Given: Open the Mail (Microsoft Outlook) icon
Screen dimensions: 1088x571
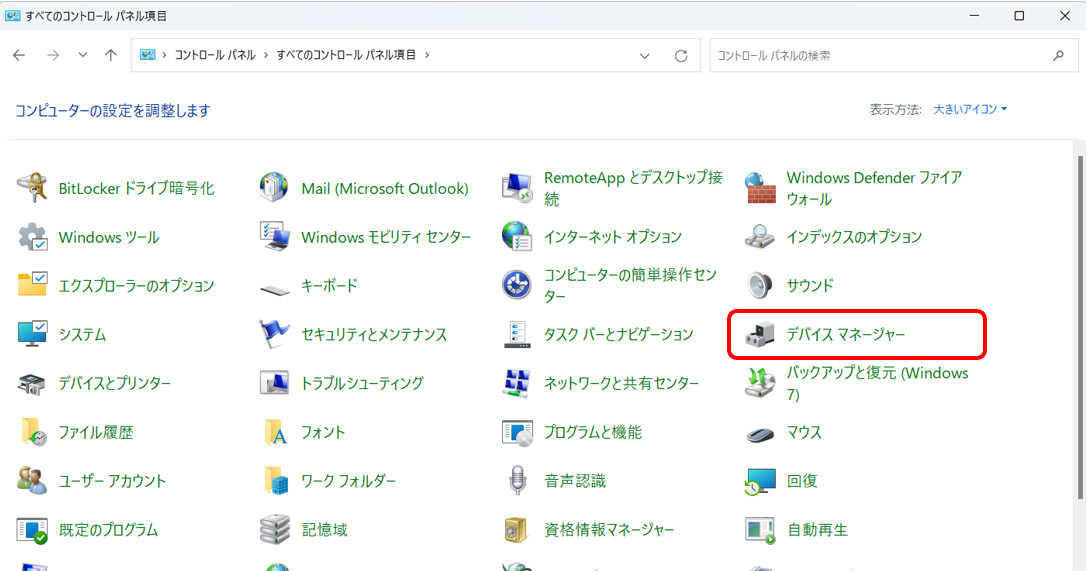Looking at the screenshot, I should [x=274, y=188].
